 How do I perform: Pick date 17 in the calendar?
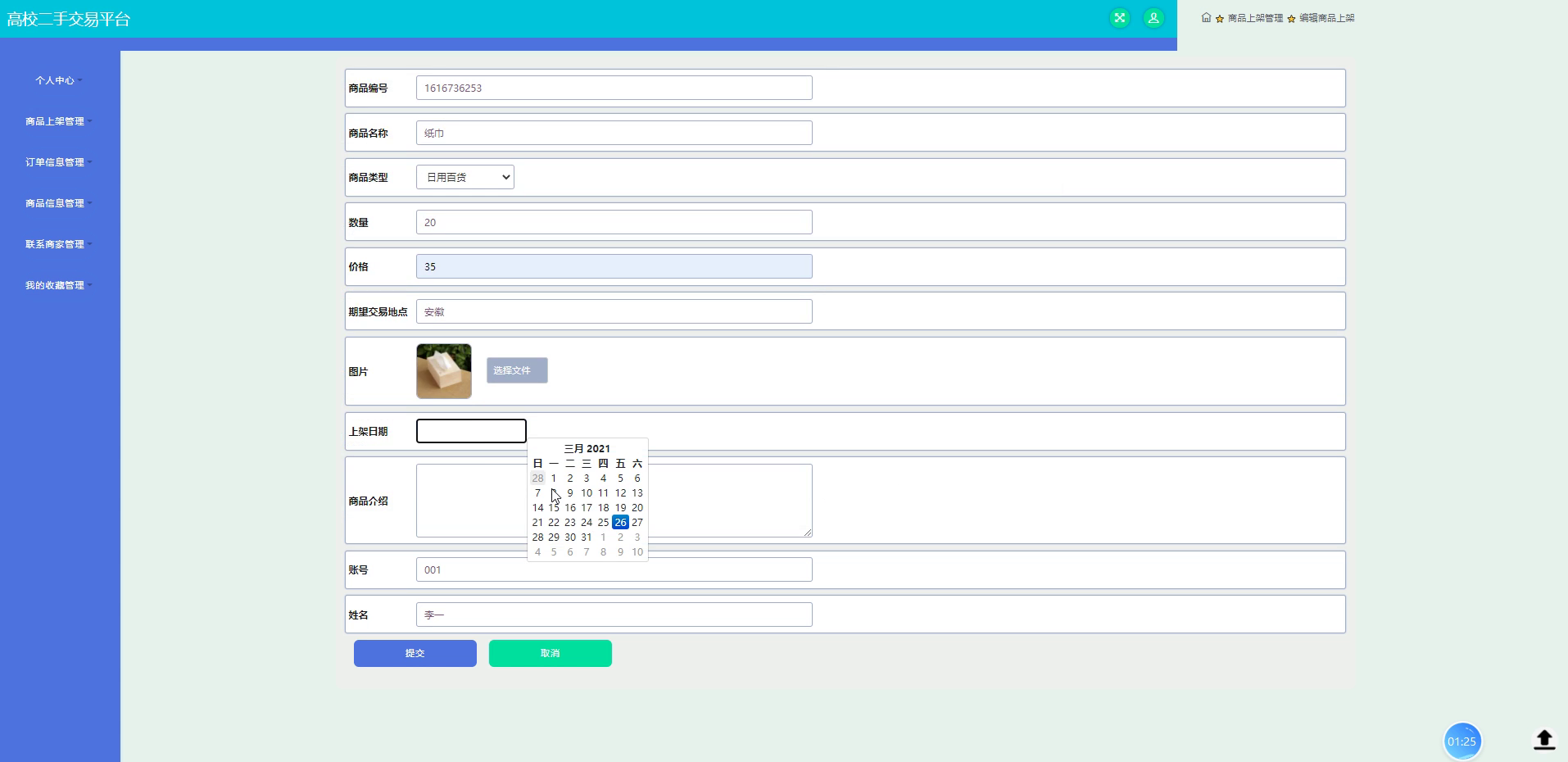(587, 507)
